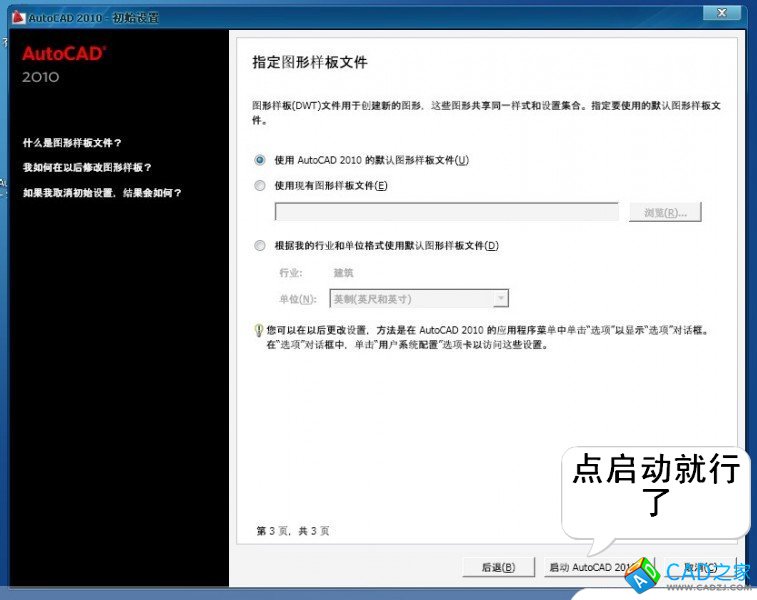Click the 启动 AutoCAD 2010 start button
The width and height of the screenshot is (757, 600).
pos(599,567)
